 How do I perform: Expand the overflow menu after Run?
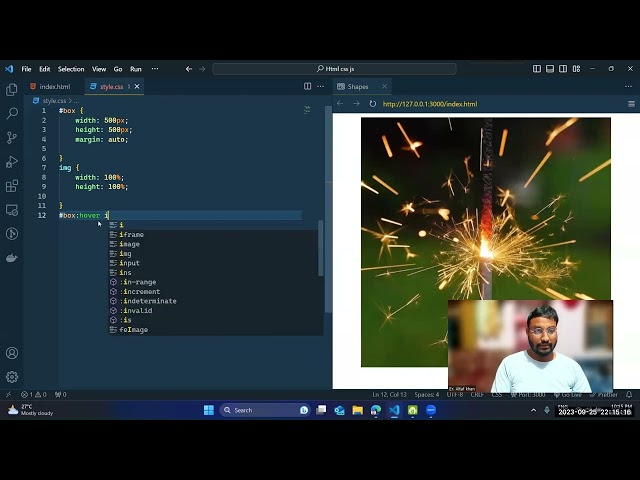pyautogui.click(x=154, y=69)
